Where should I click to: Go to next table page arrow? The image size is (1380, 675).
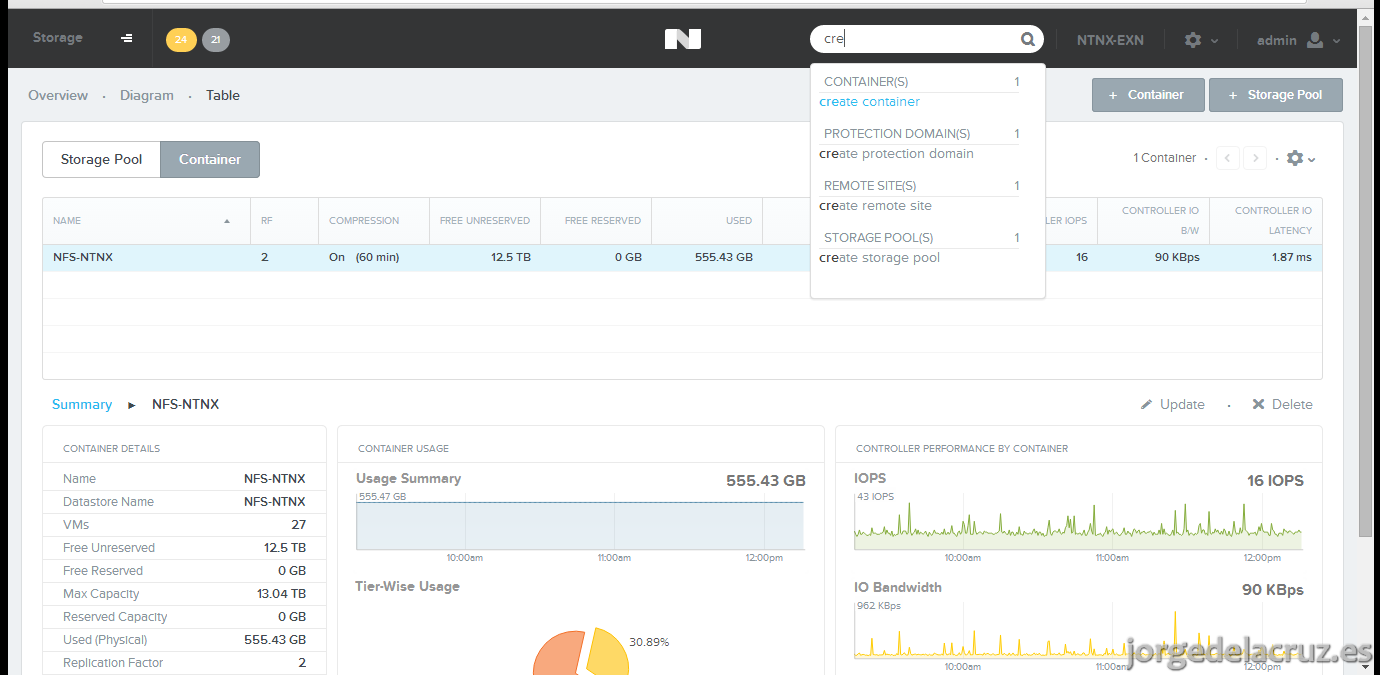(x=1255, y=158)
